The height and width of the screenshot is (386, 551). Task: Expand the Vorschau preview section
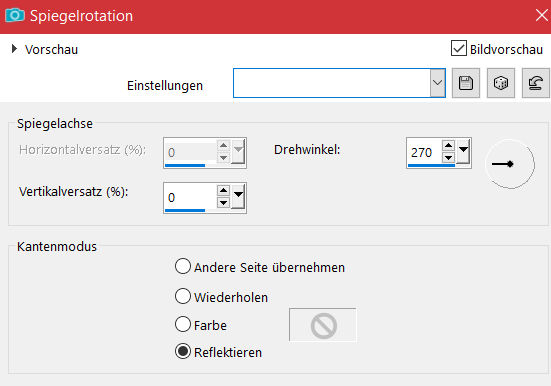point(14,49)
